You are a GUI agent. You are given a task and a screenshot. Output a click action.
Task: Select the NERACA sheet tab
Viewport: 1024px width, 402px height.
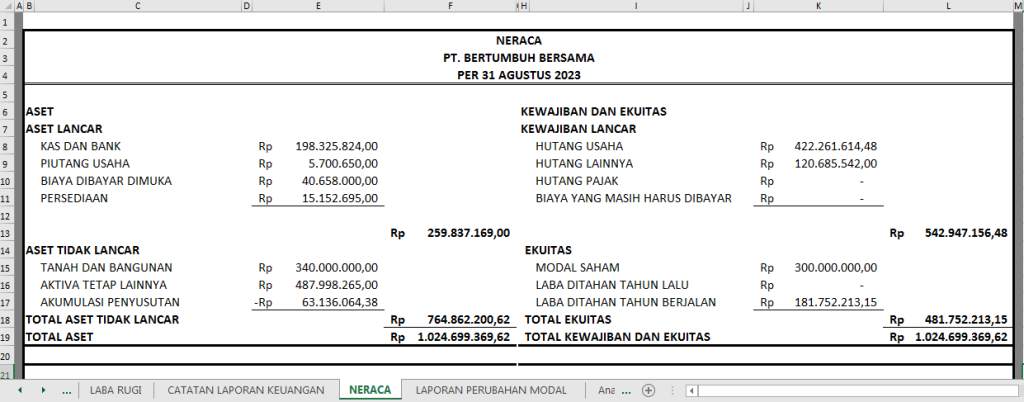pos(370,390)
